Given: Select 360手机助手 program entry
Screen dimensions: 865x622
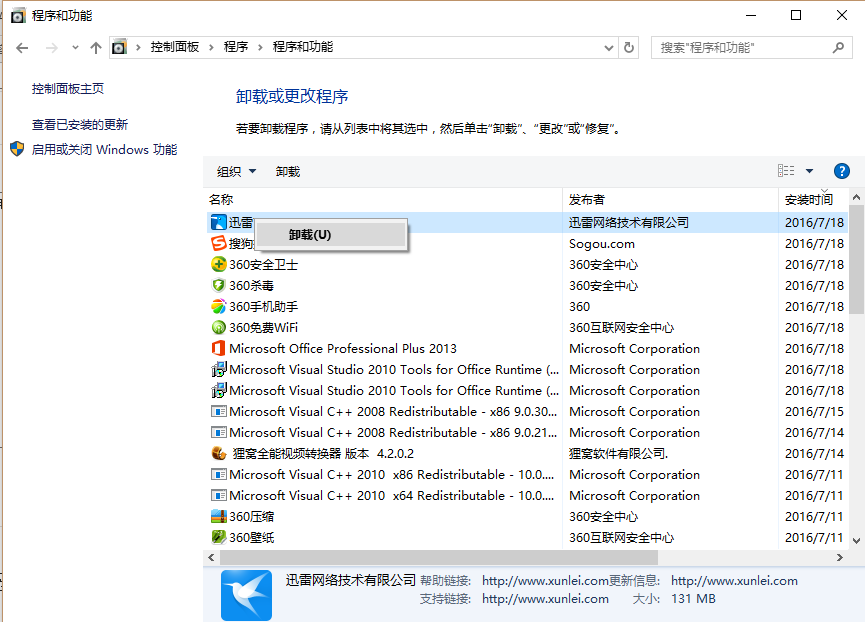Looking at the screenshot, I should [x=264, y=307].
